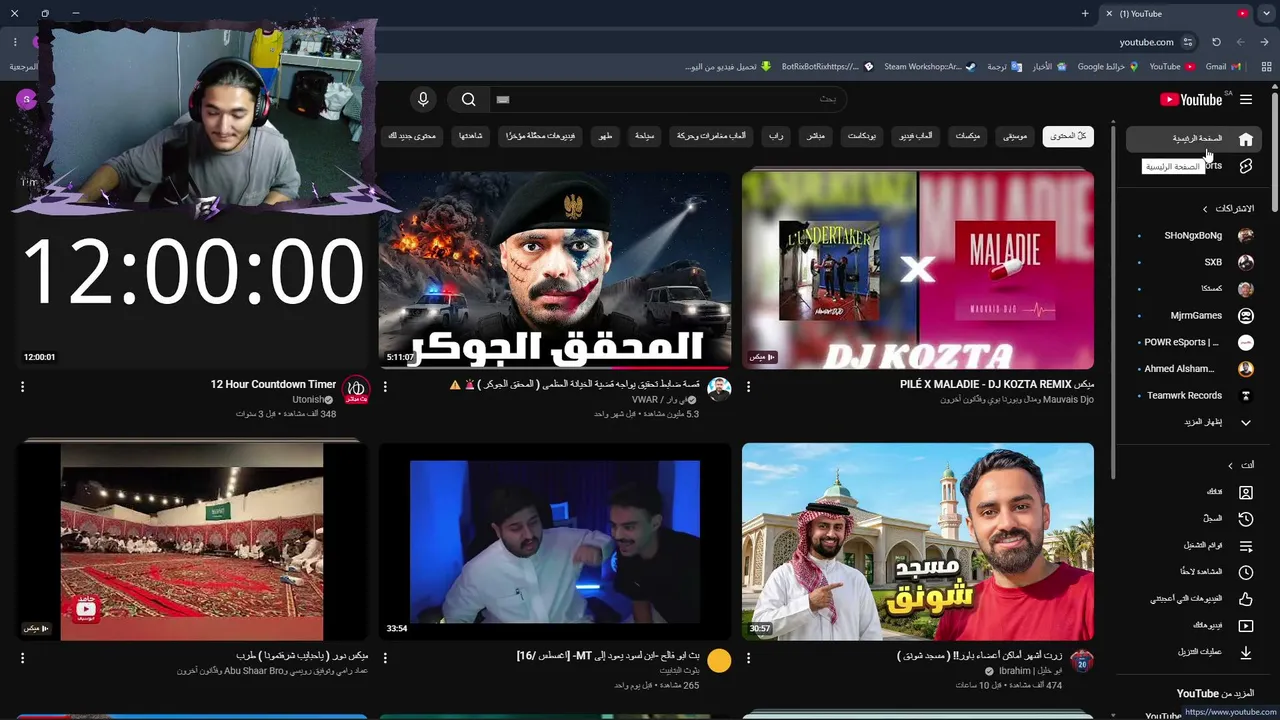
Task: Close the YouTube browser tab
Action: pos(1108,13)
